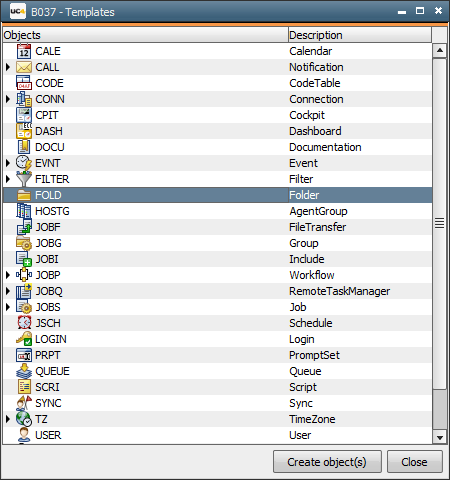
Task: Click the CODE CodeTable icon
Action: [24, 83]
